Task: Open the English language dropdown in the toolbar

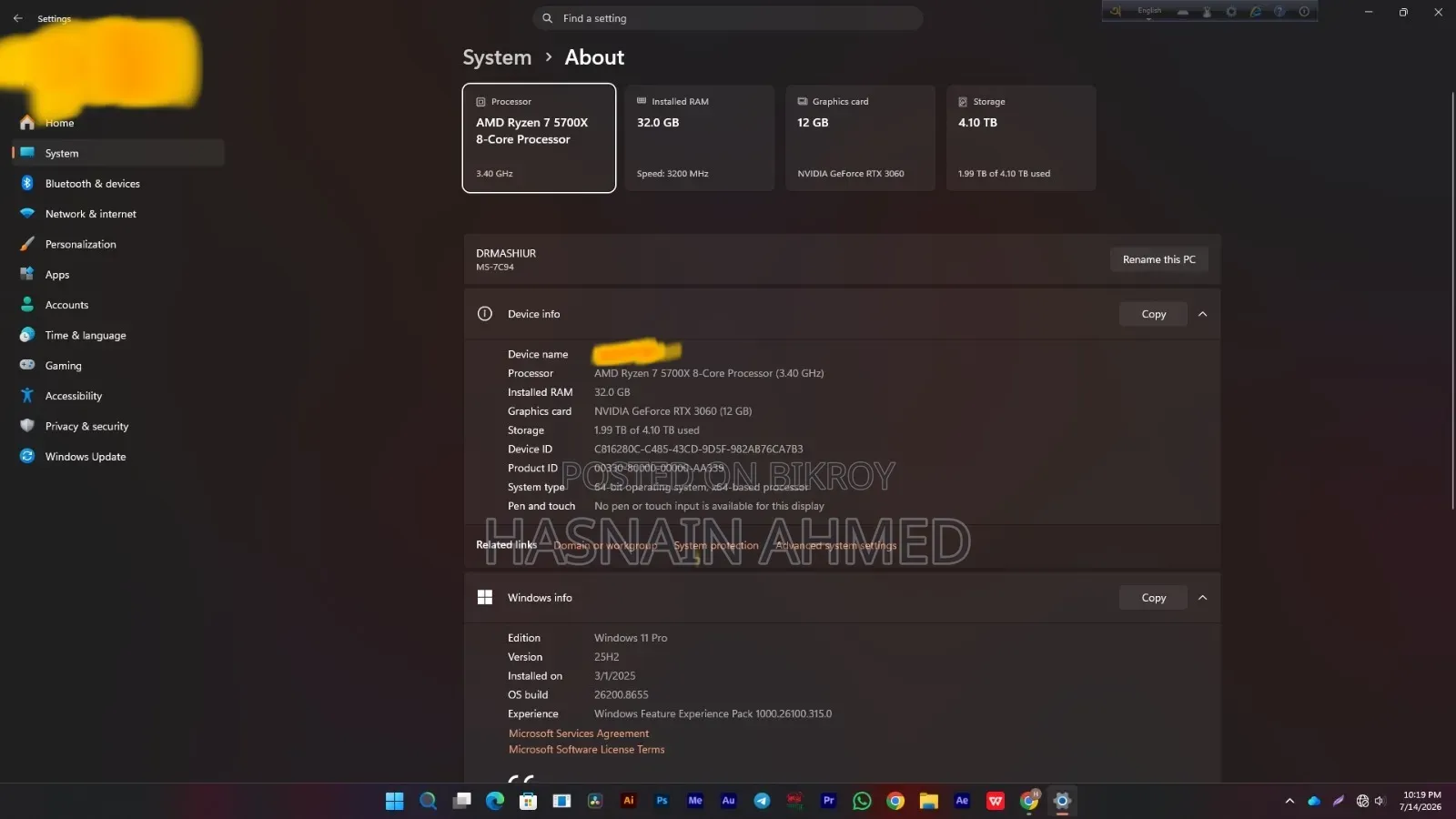Action: click(x=1149, y=12)
